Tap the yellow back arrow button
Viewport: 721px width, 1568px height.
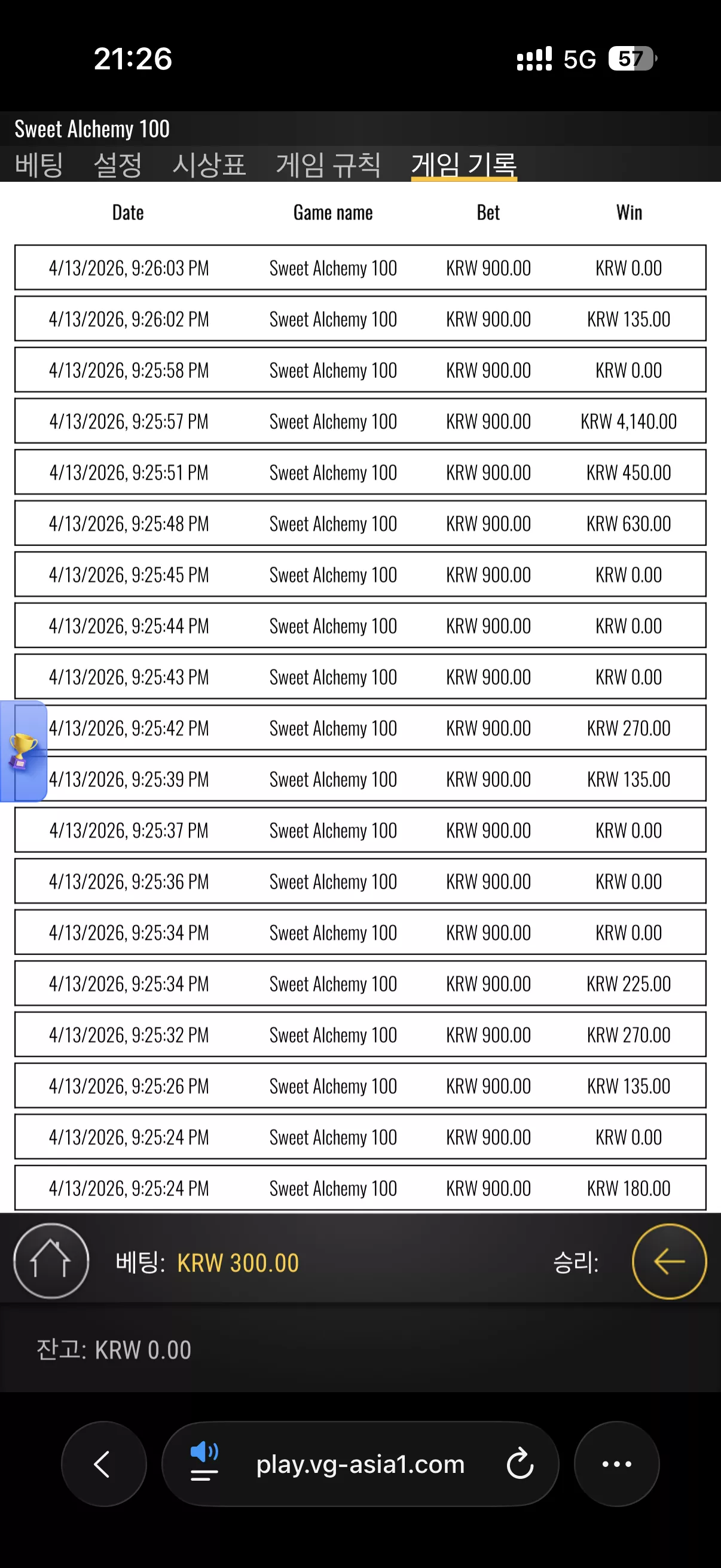click(x=669, y=1261)
